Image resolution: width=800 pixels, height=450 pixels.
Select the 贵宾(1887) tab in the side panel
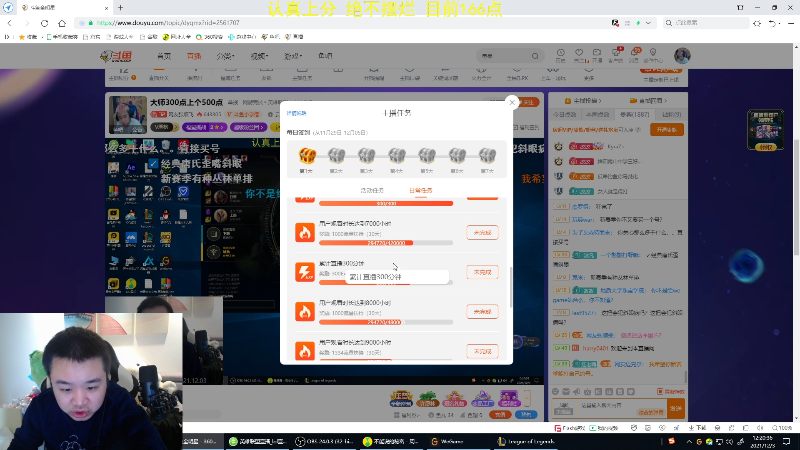(x=634, y=114)
